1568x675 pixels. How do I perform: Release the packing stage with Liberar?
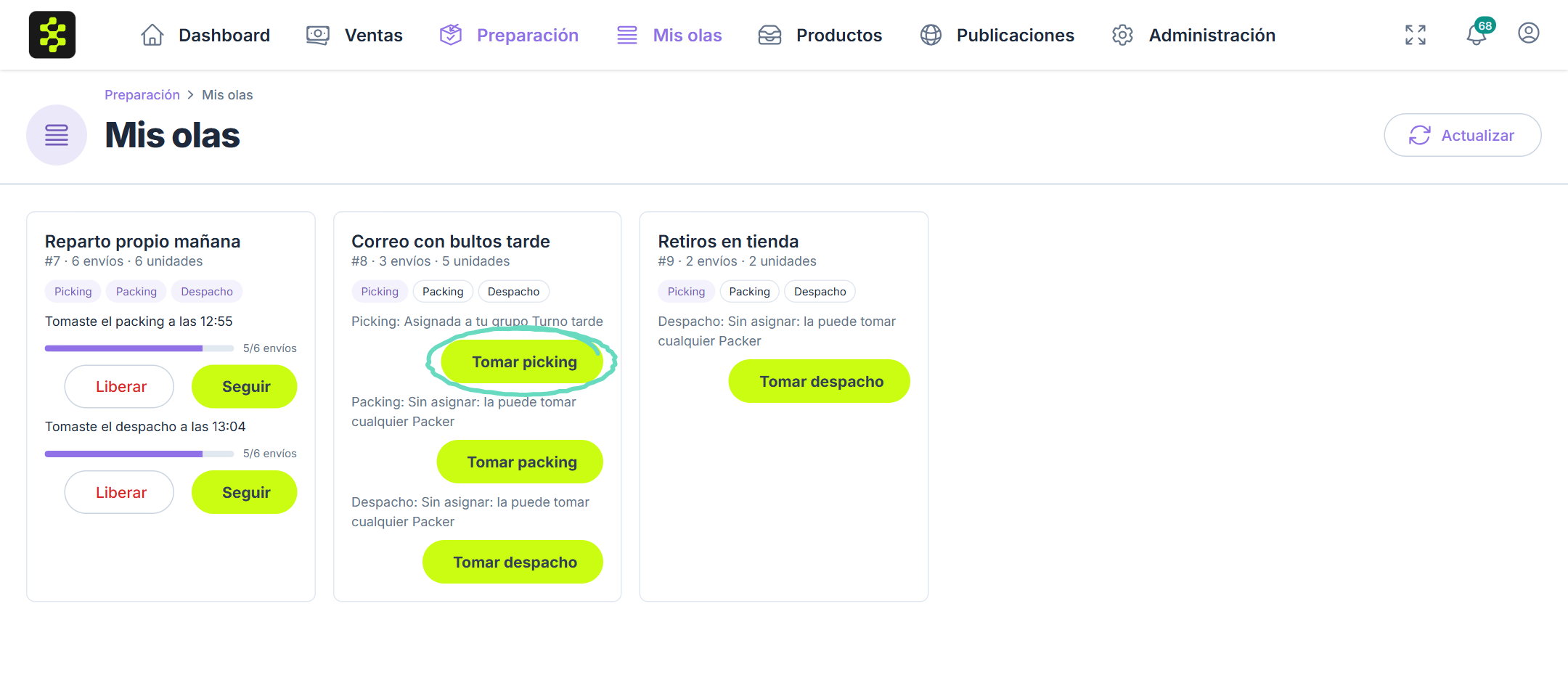(119, 387)
